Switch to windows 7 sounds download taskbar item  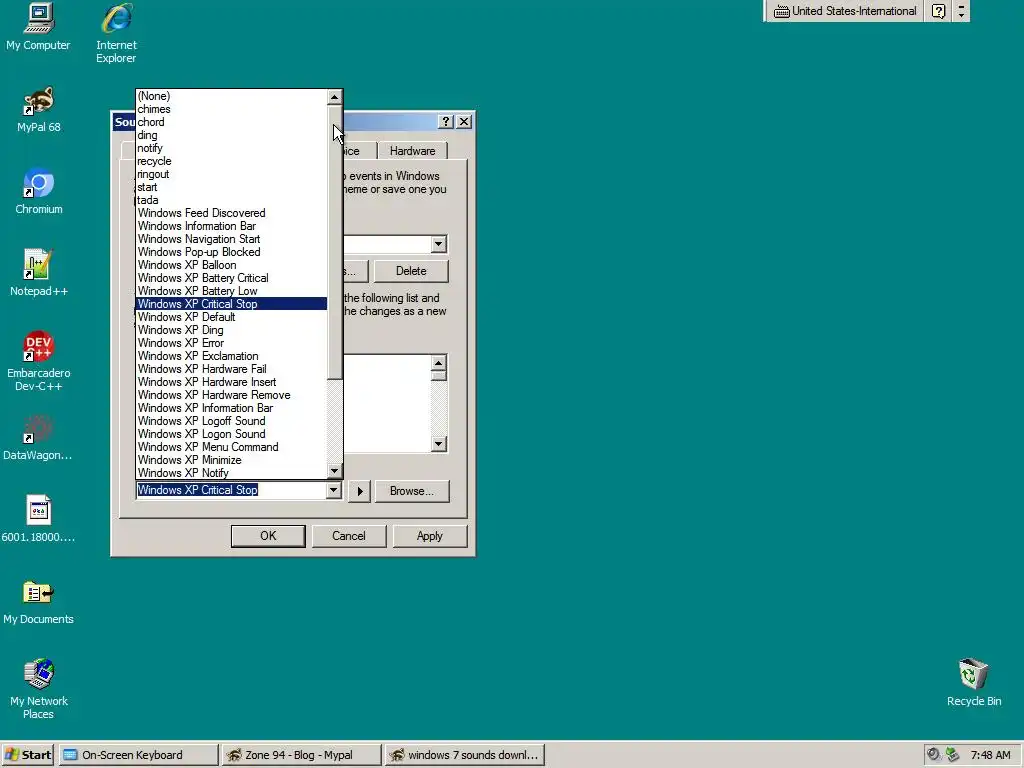pyautogui.click(x=464, y=755)
